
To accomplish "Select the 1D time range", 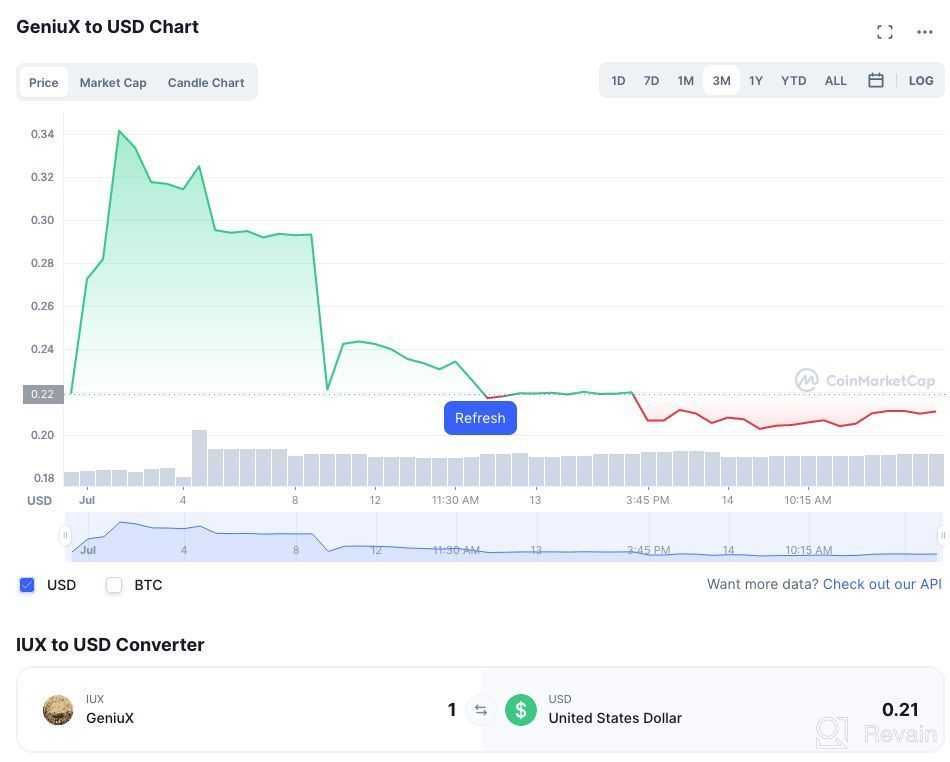I will 618,81.
